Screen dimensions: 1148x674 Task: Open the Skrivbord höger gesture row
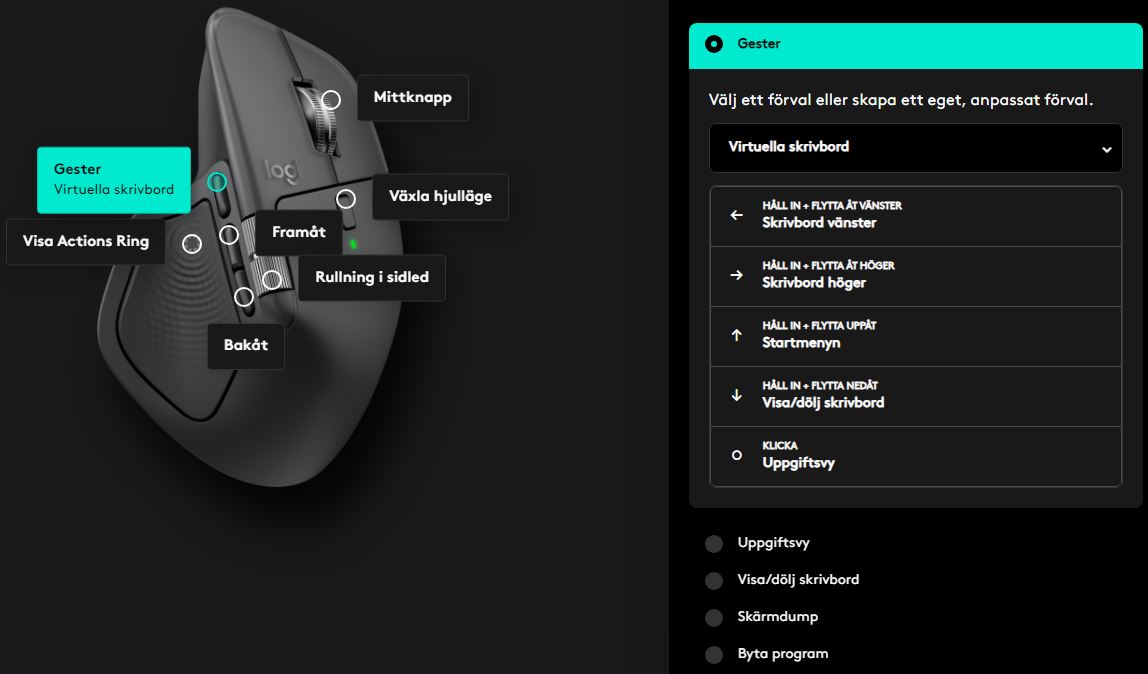(x=915, y=275)
